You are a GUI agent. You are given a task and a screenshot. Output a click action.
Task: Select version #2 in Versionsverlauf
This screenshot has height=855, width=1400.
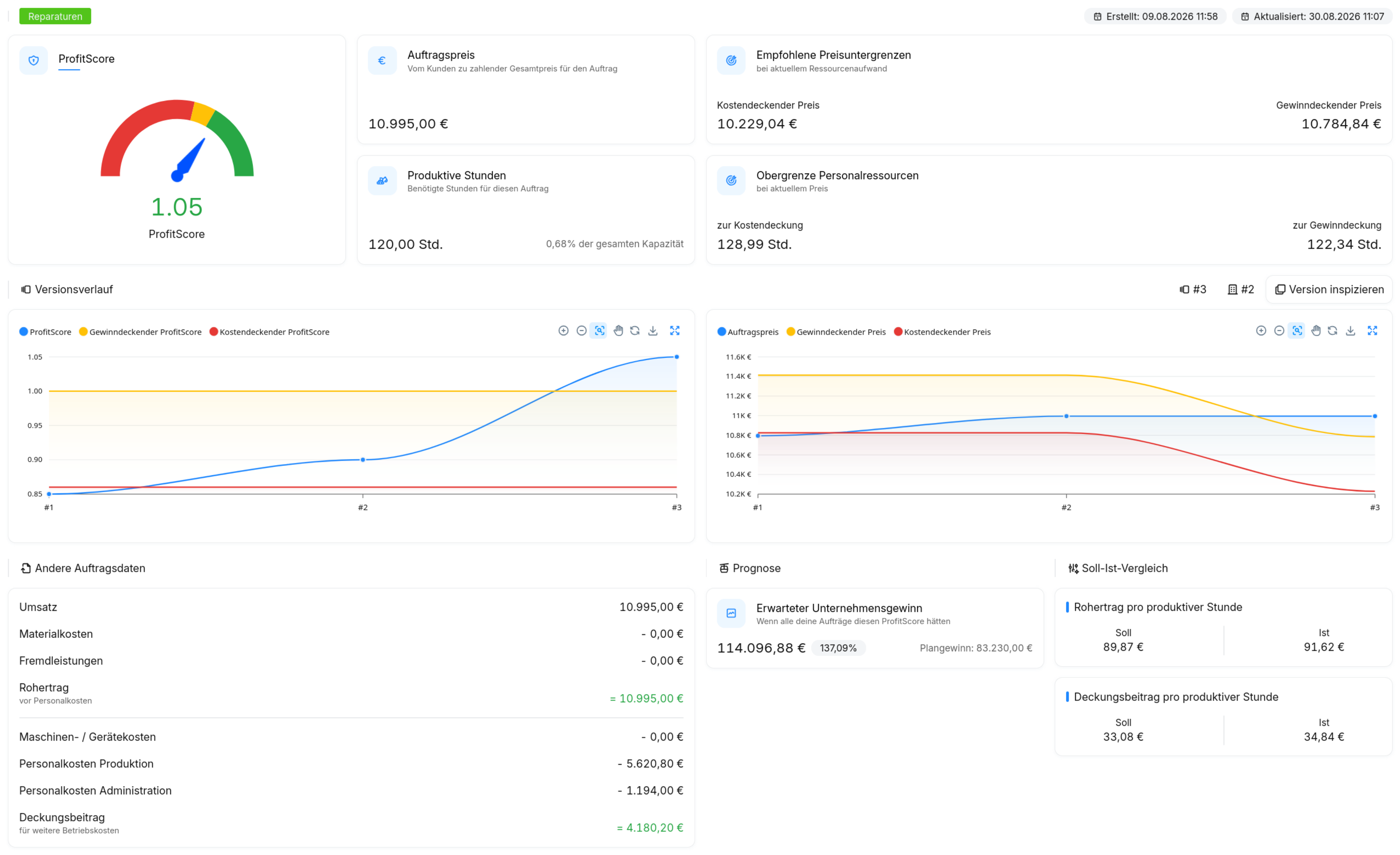pos(1241,290)
